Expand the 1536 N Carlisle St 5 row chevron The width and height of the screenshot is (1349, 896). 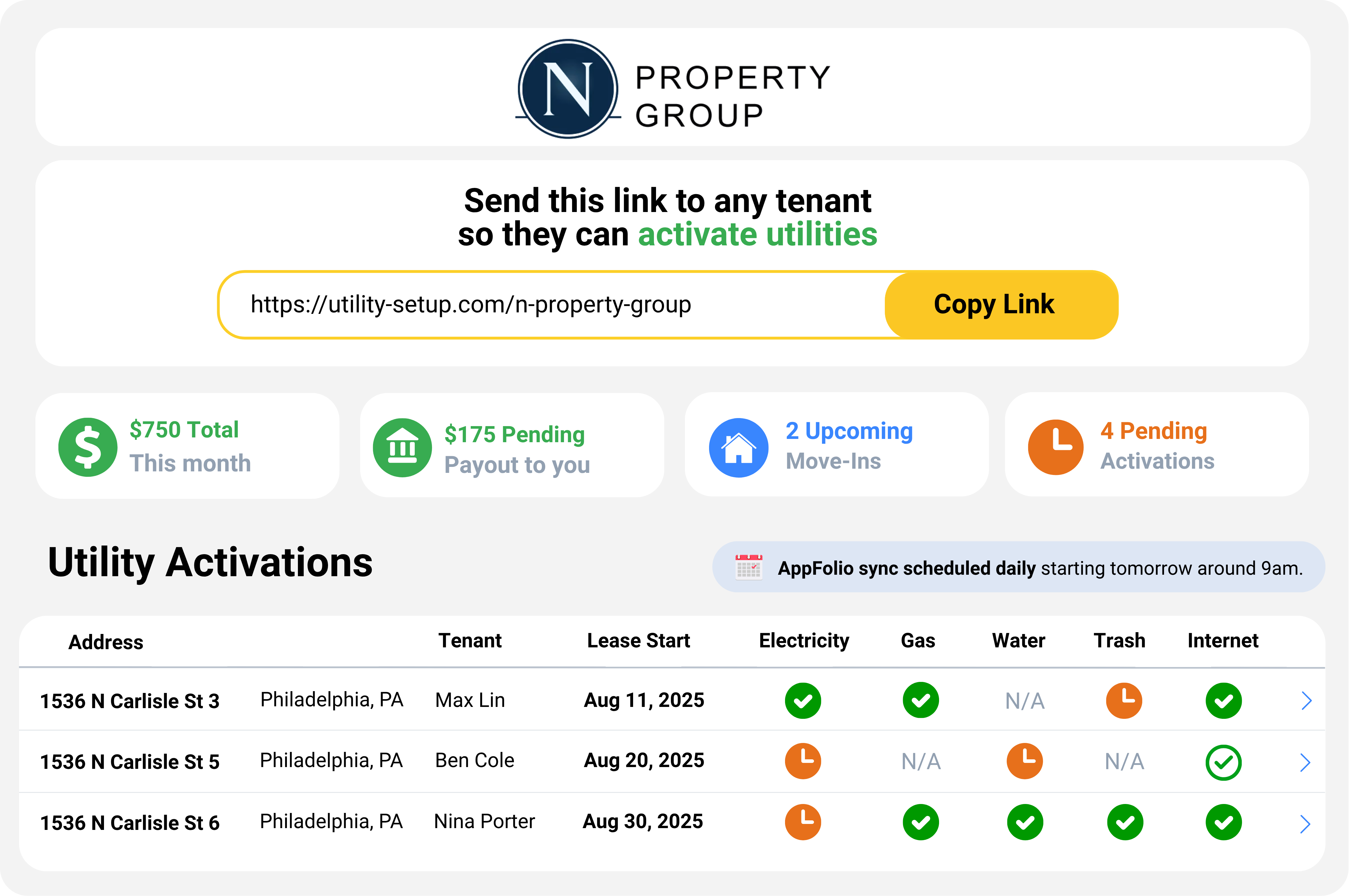tap(1305, 762)
